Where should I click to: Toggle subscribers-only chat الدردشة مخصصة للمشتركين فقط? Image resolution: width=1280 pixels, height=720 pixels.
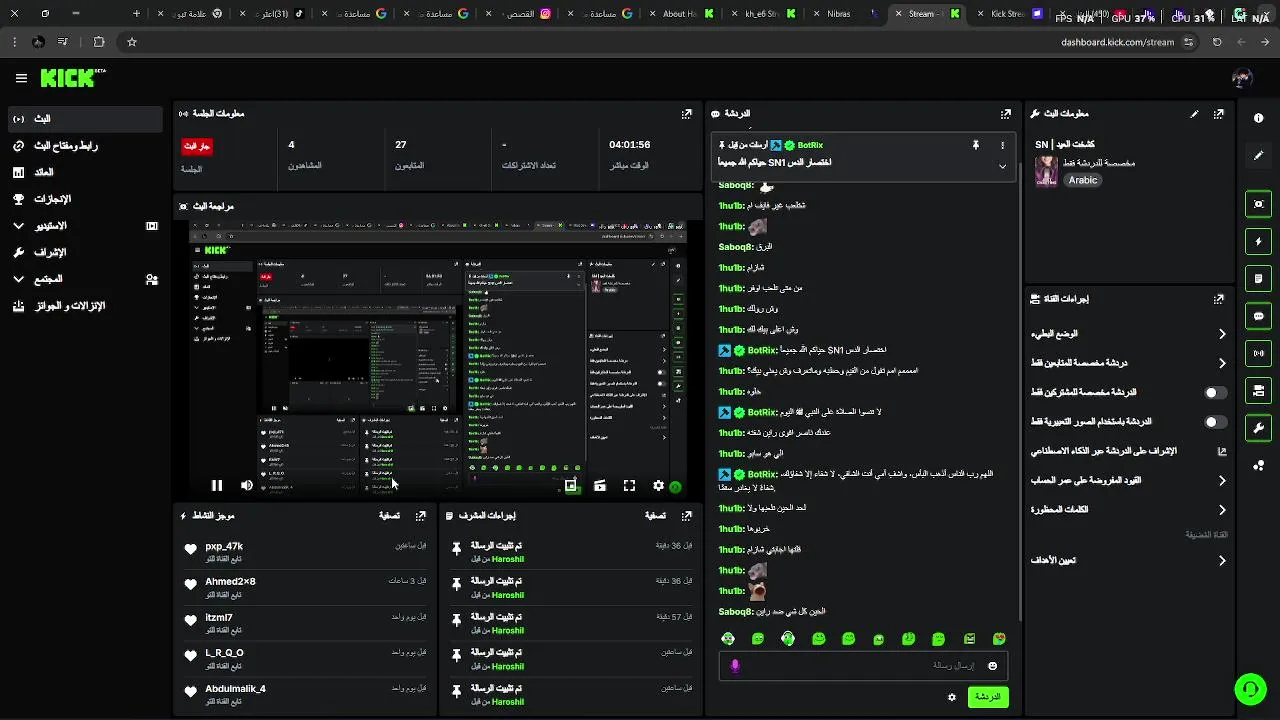[x=1215, y=393]
